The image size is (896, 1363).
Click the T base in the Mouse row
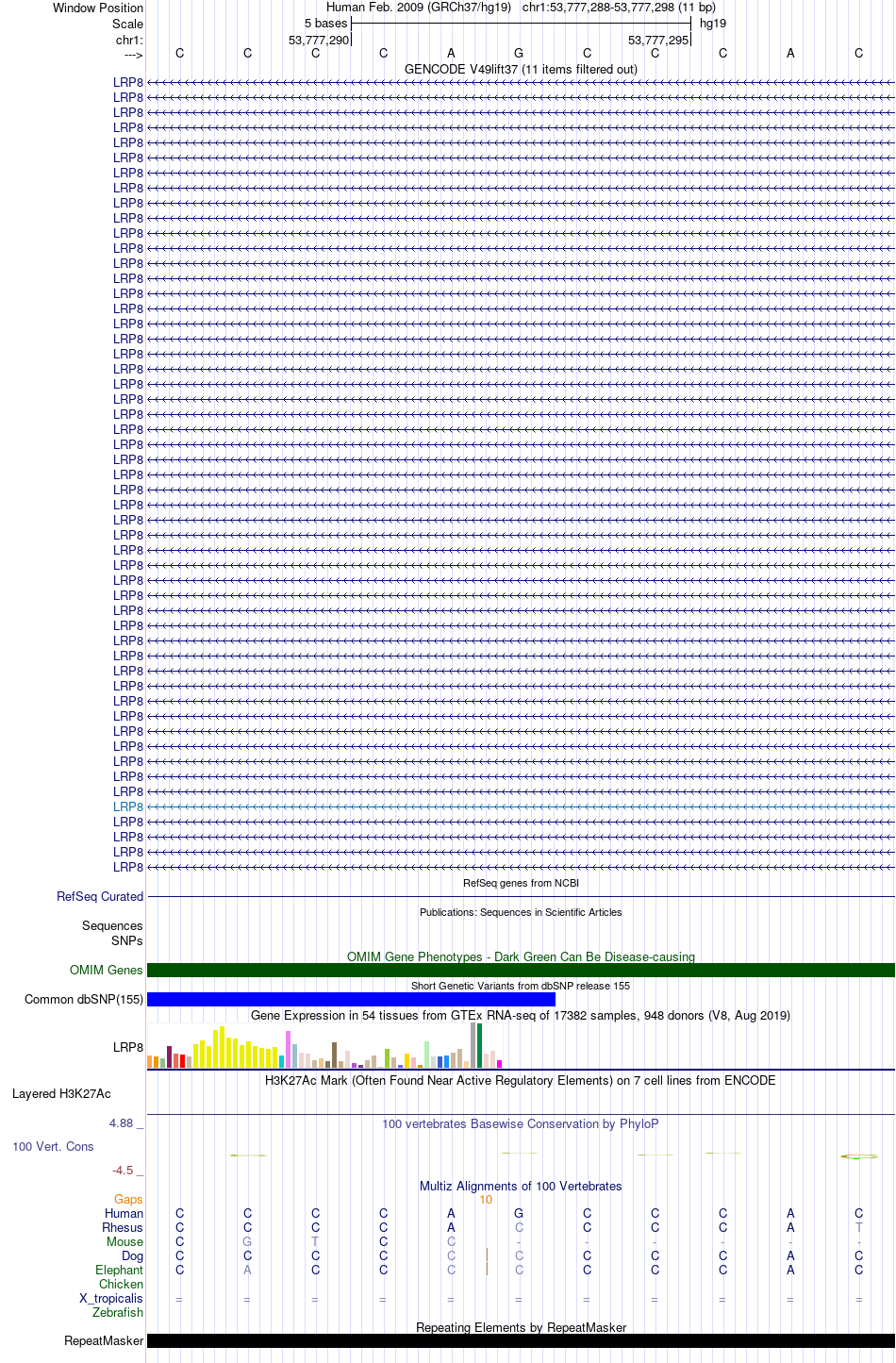[x=315, y=1241]
